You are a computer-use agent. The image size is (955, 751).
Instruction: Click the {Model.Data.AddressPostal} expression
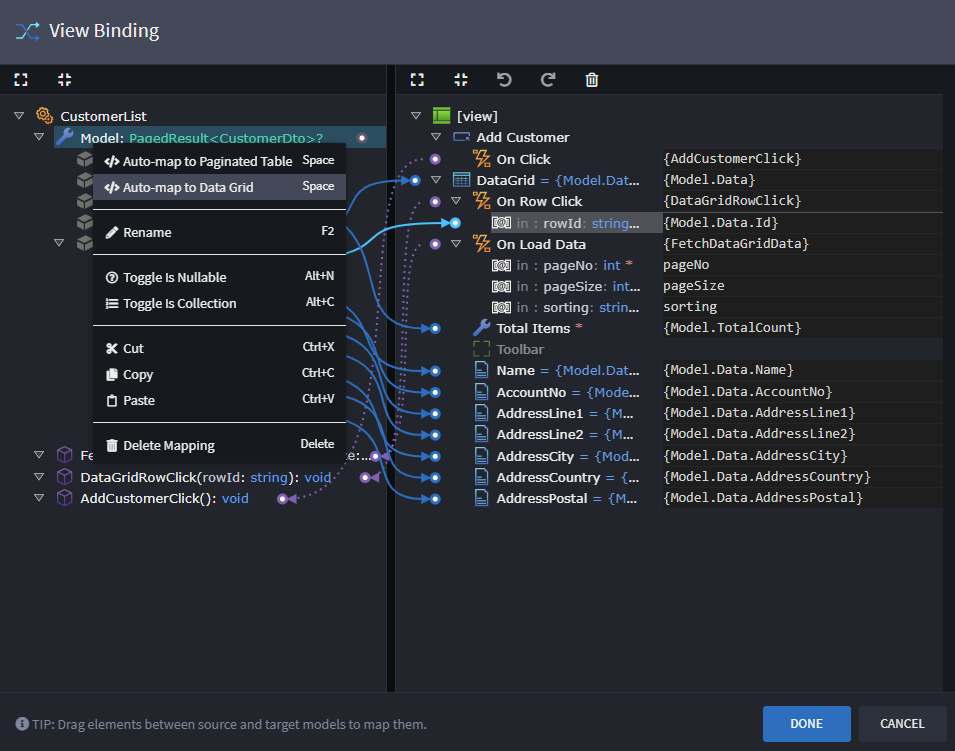763,498
